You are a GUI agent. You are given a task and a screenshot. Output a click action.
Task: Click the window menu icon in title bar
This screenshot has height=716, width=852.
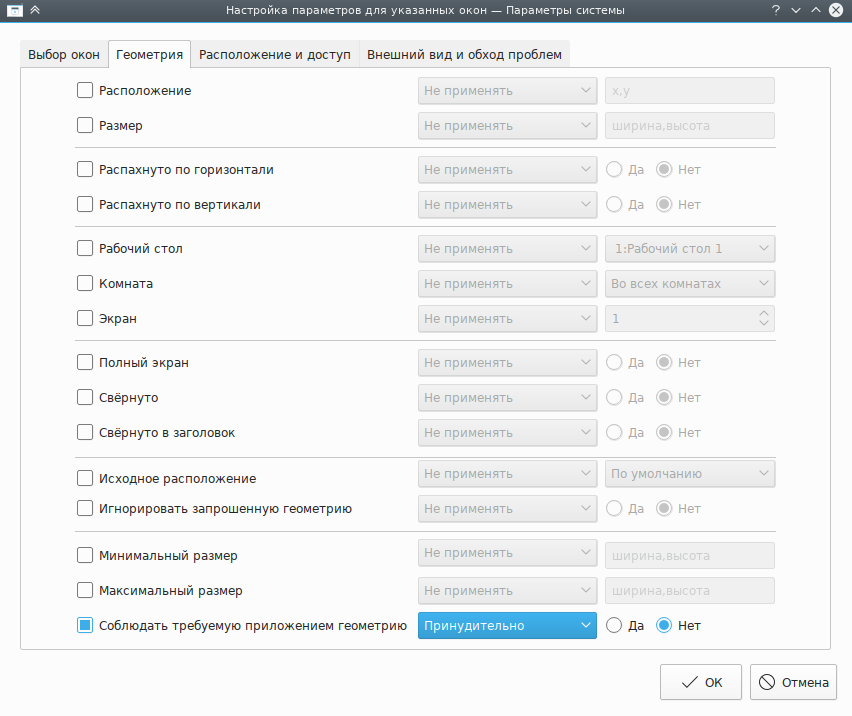point(15,10)
